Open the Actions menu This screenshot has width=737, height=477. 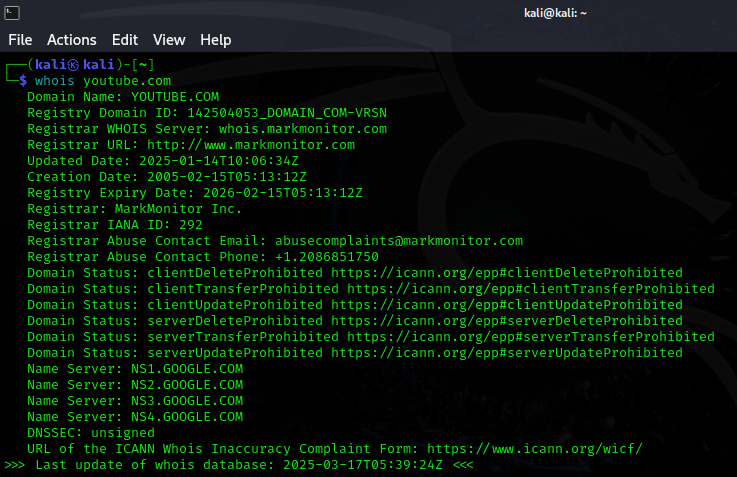coord(71,40)
